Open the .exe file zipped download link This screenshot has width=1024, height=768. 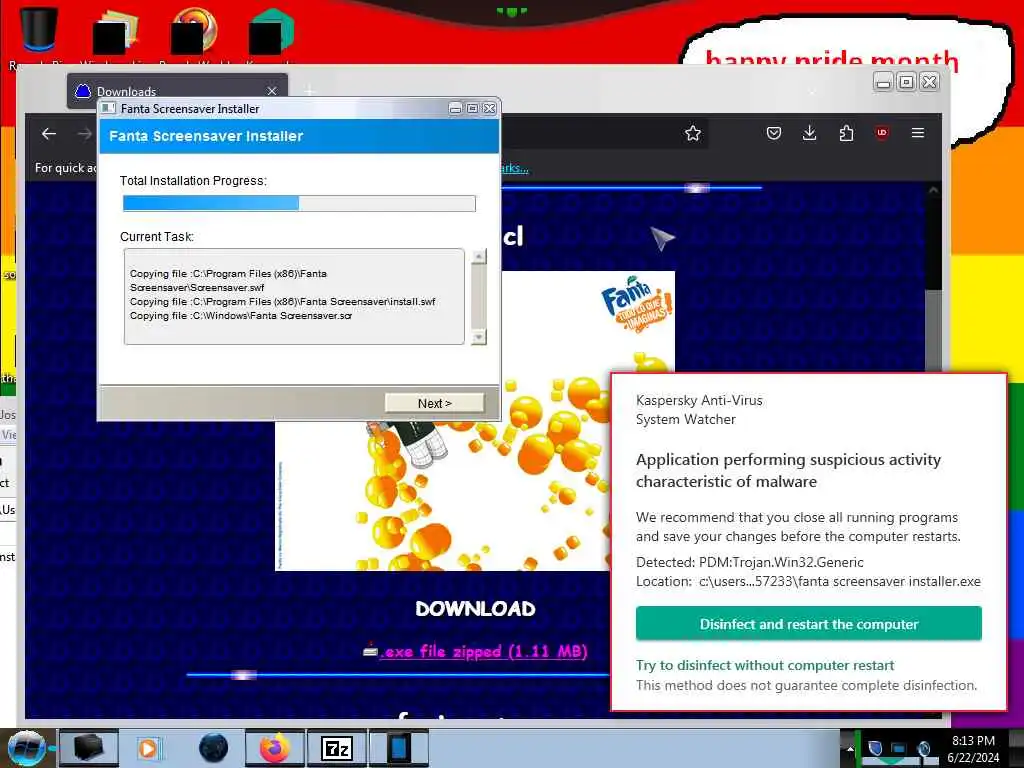point(483,651)
